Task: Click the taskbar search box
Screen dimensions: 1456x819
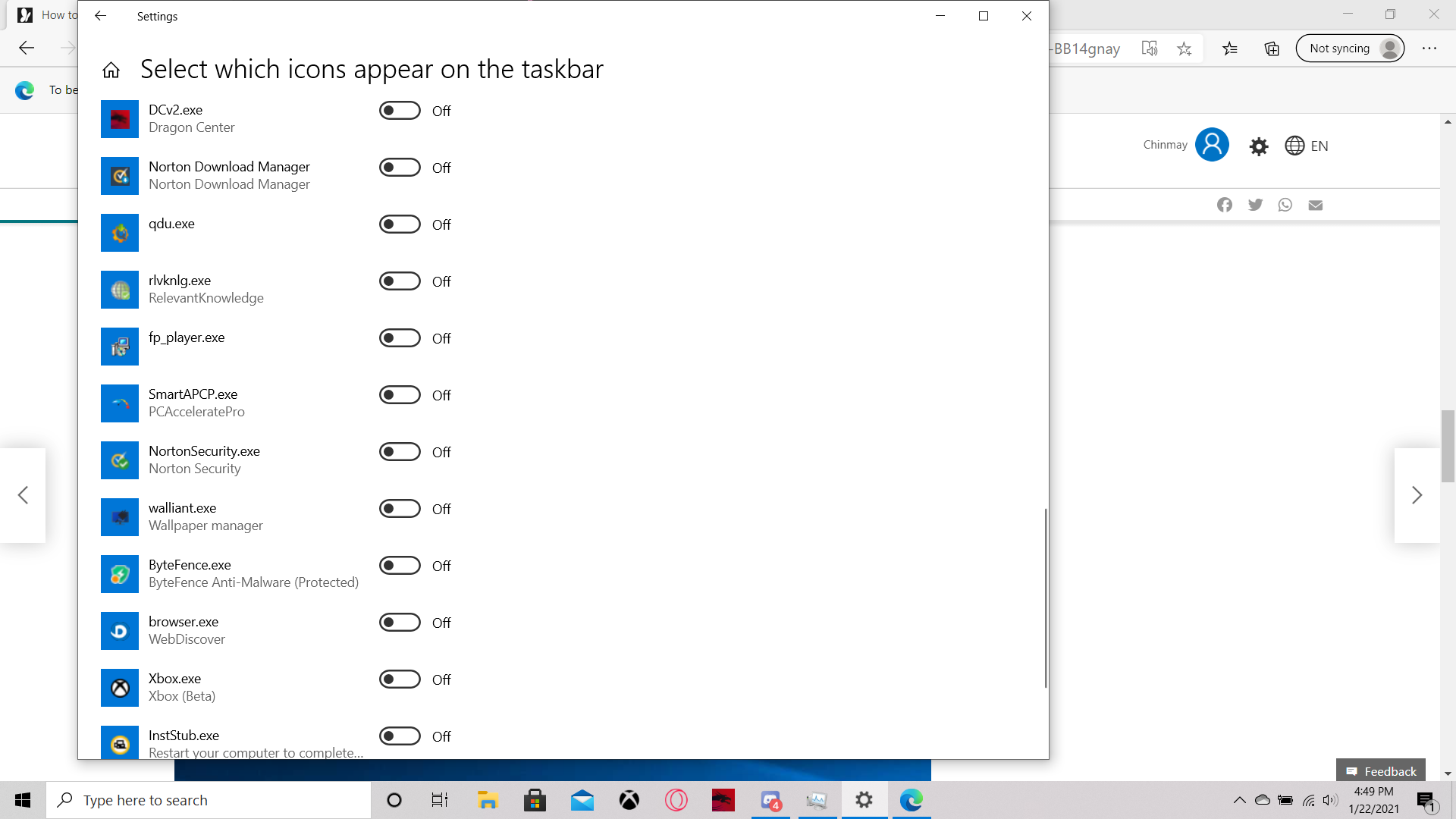Action: (209, 800)
